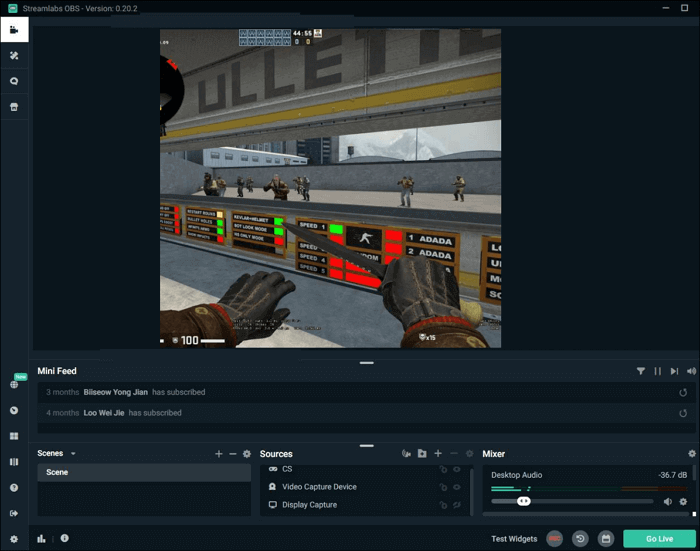The width and height of the screenshot is (700, 551).
Task: Select the Scene item in Scenes list
Action: tap(143, 472)
